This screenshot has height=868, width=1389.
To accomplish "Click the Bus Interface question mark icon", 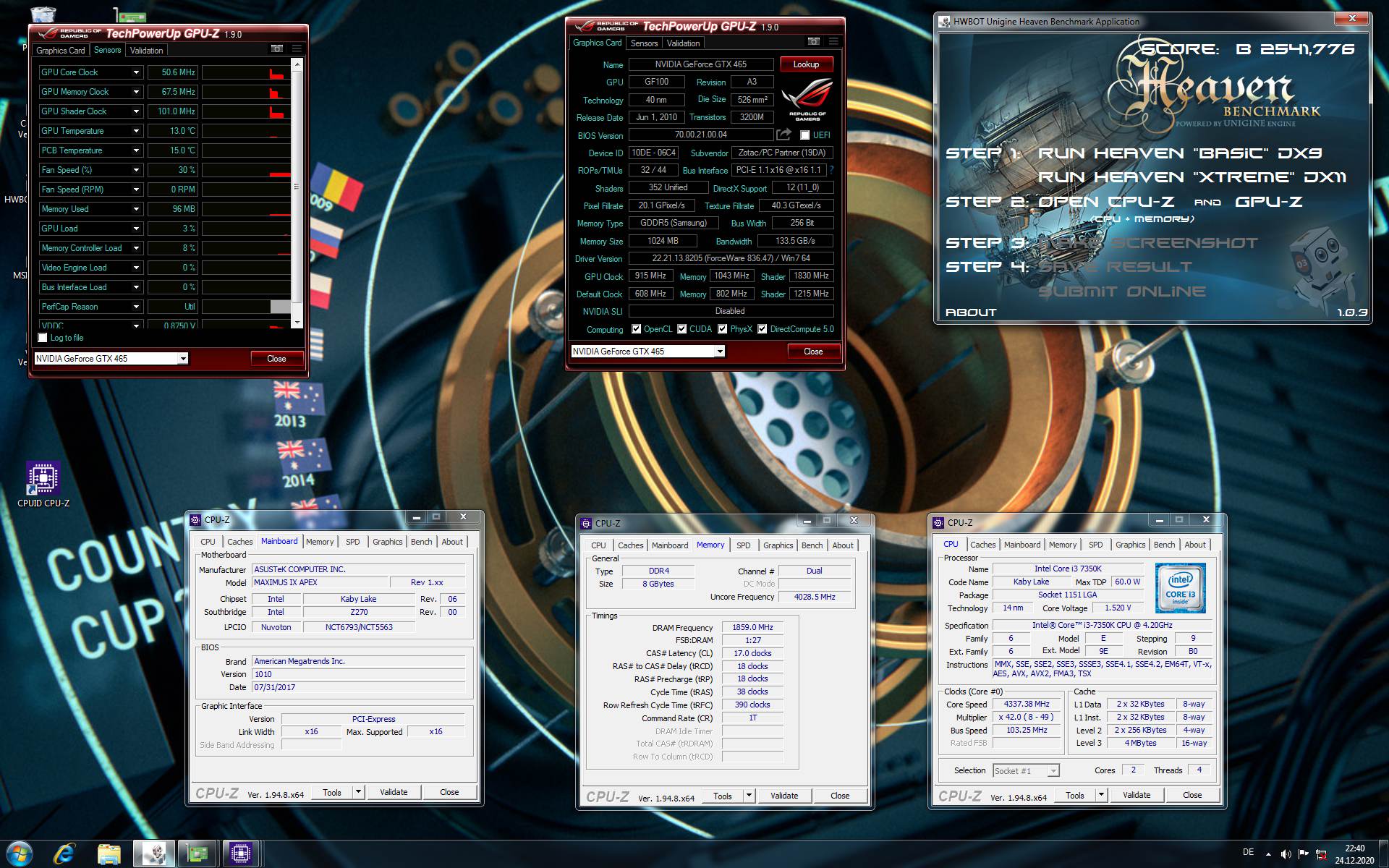I will (x=831, y=170).
